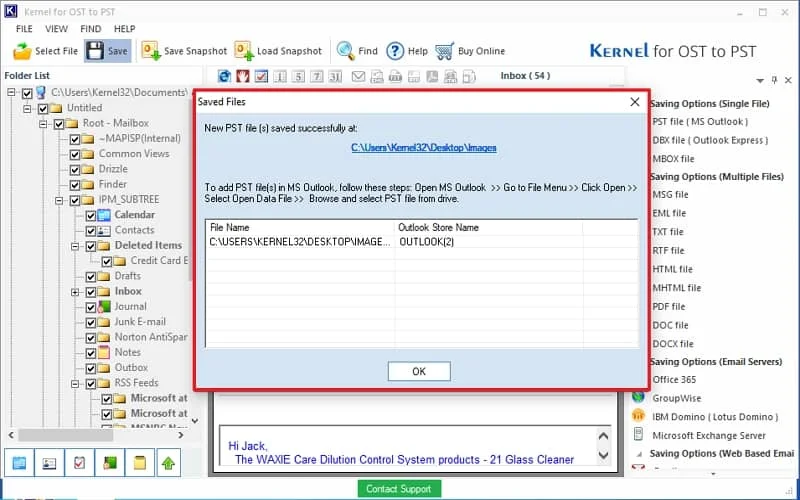Collapse the IPM_SUBTREE node
The width and height of the screenshot is (800, 500).
tap(59, 201)
